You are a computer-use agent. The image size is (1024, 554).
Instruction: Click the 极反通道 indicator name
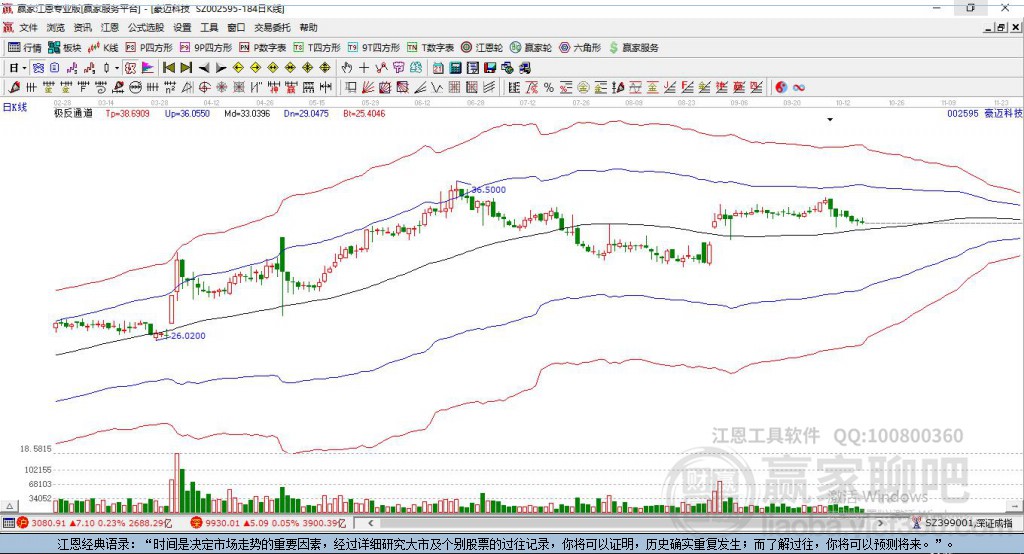(x=73, y=113)
